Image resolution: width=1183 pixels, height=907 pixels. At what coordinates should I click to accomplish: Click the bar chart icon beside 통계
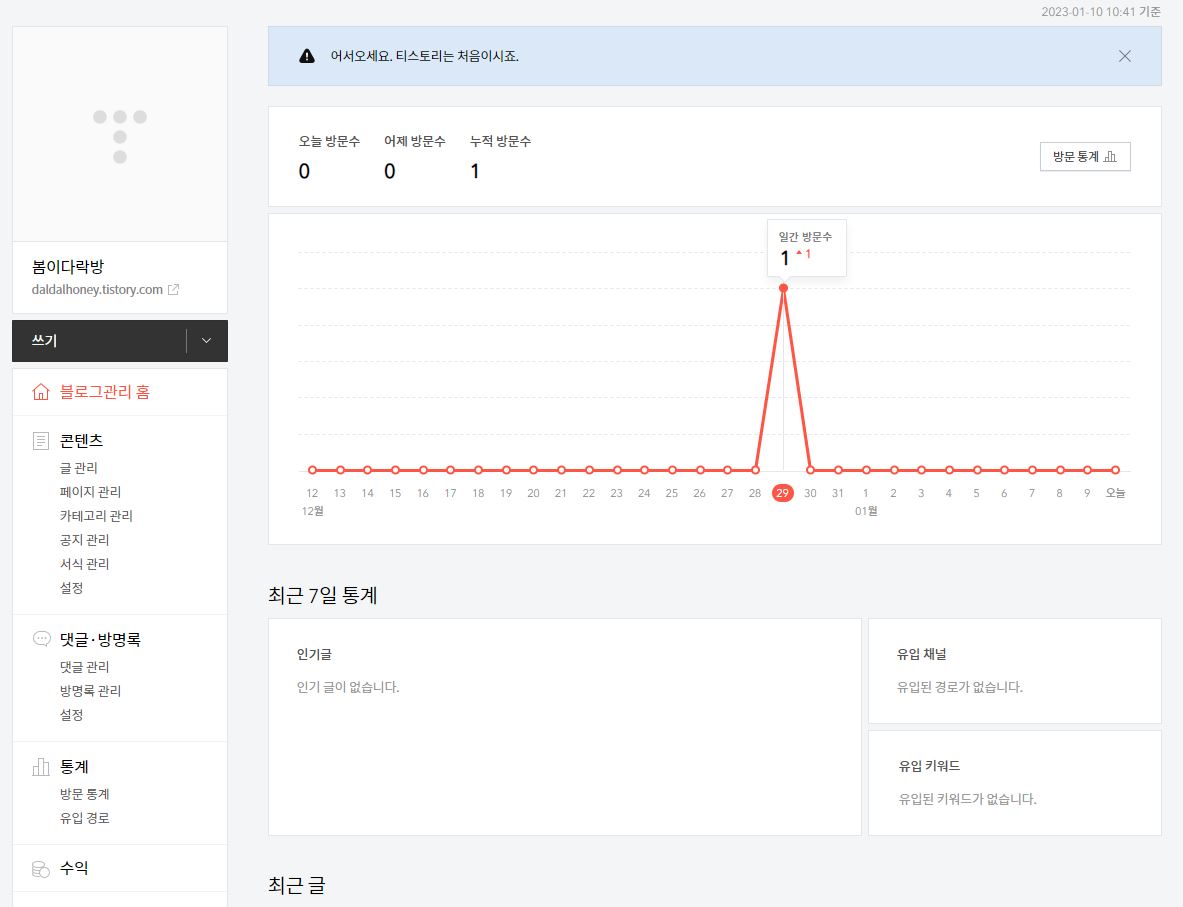(41, 767)
